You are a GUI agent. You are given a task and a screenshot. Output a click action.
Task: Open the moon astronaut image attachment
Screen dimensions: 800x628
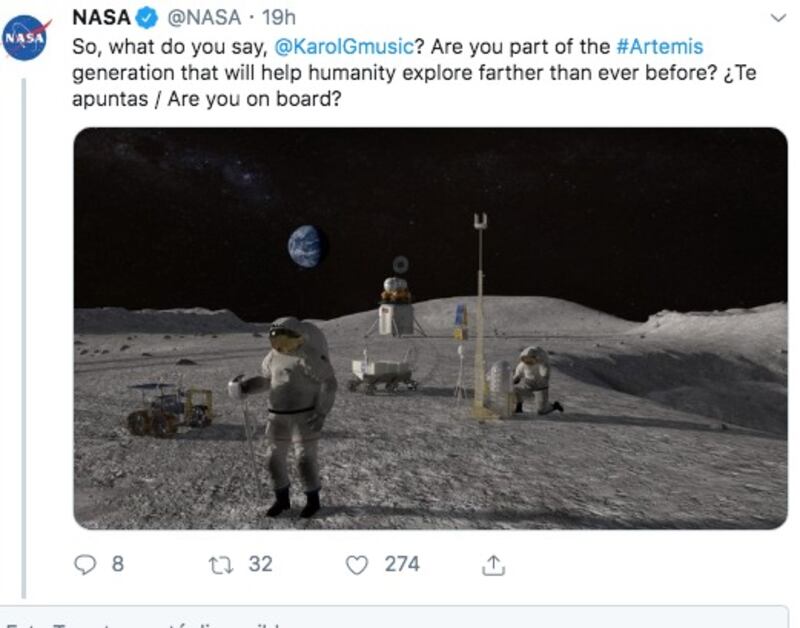click(431, 329)
